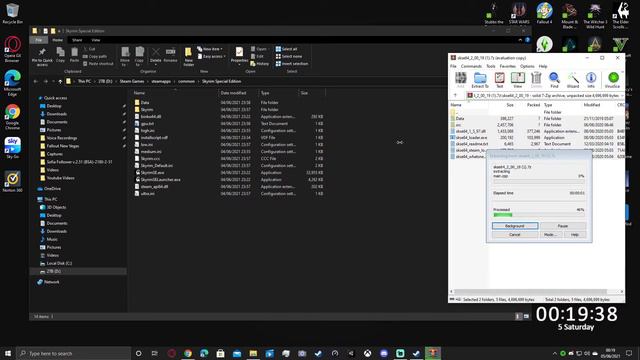This screenshot has height=360, width=640.
Task: Click WinRAR Info toolbar icon
Action: click(x=591, y=80)
